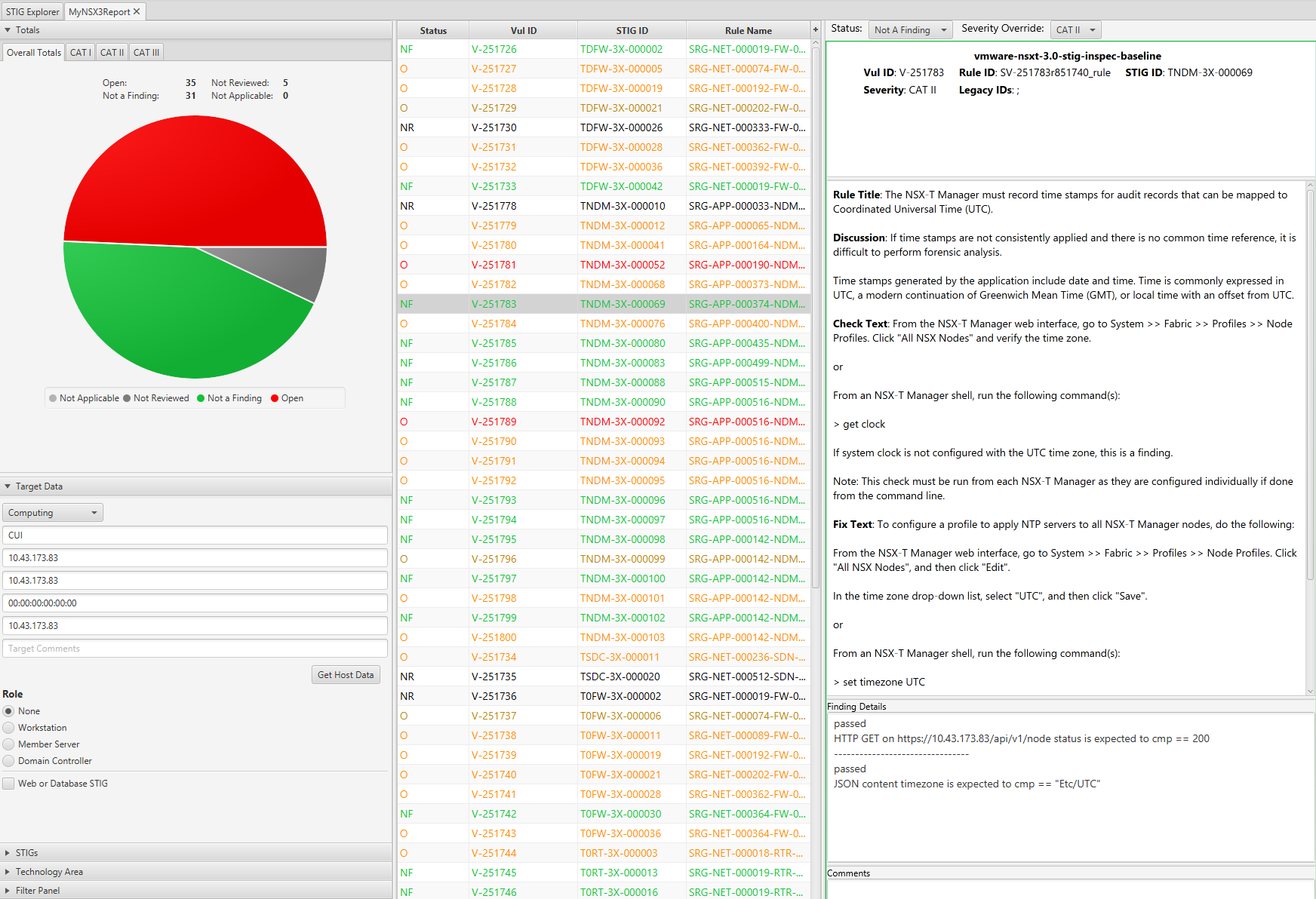Select row V-251742 T0FW-3X-000030
The image size is (1316, 899).
pyautogui.click(x=604, y=814)
